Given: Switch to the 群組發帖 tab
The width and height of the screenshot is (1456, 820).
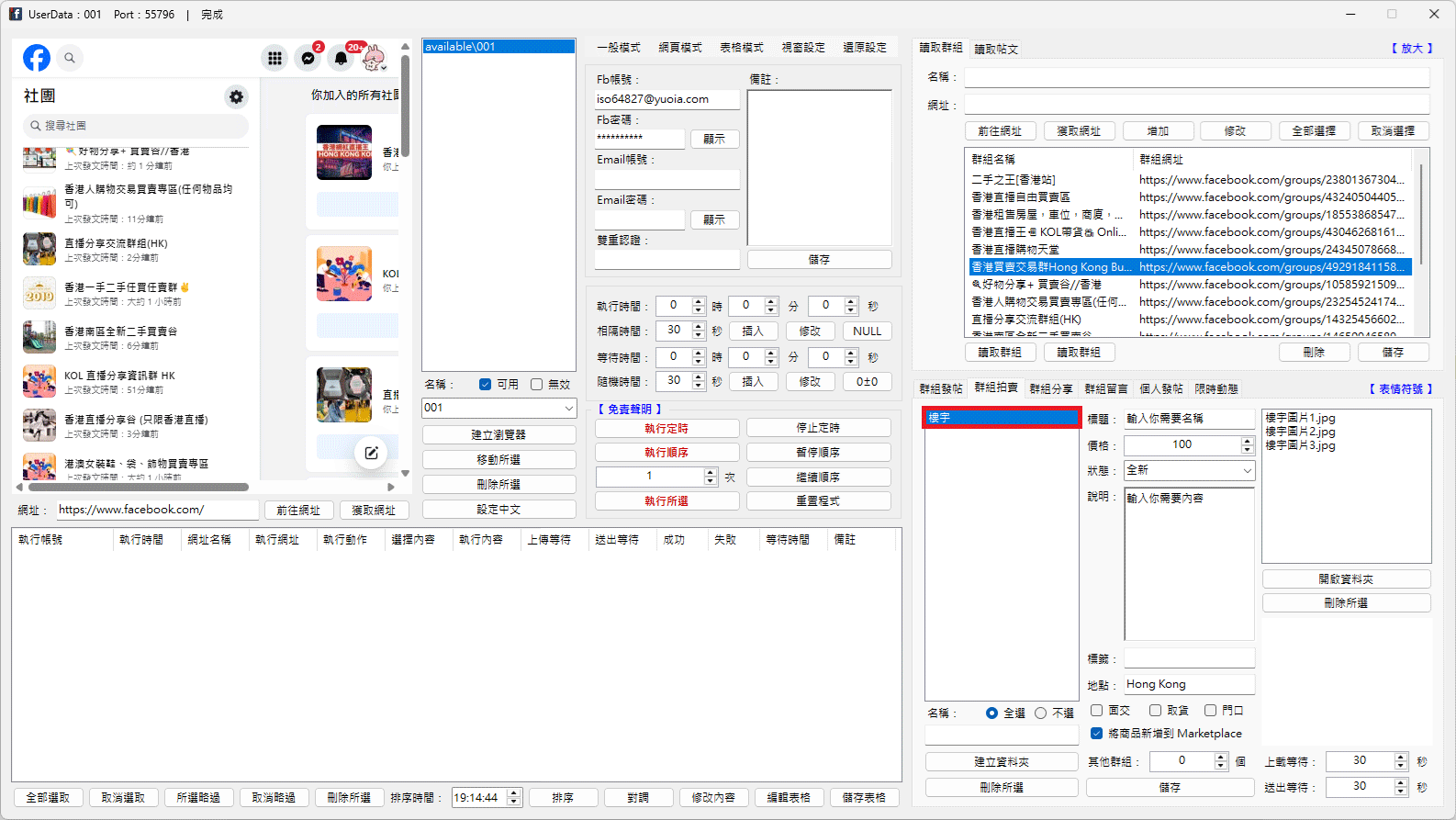Looking at the screenshot, I should click(x=941, y=389).
